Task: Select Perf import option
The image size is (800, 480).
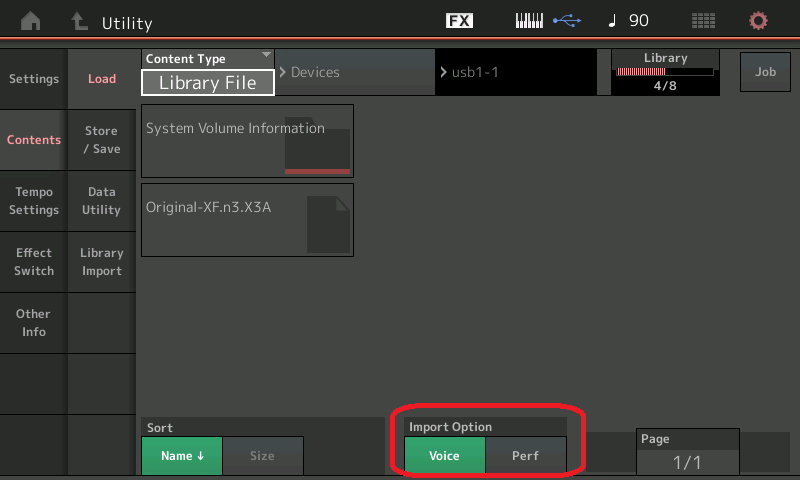Action: (x=525, y=455)
